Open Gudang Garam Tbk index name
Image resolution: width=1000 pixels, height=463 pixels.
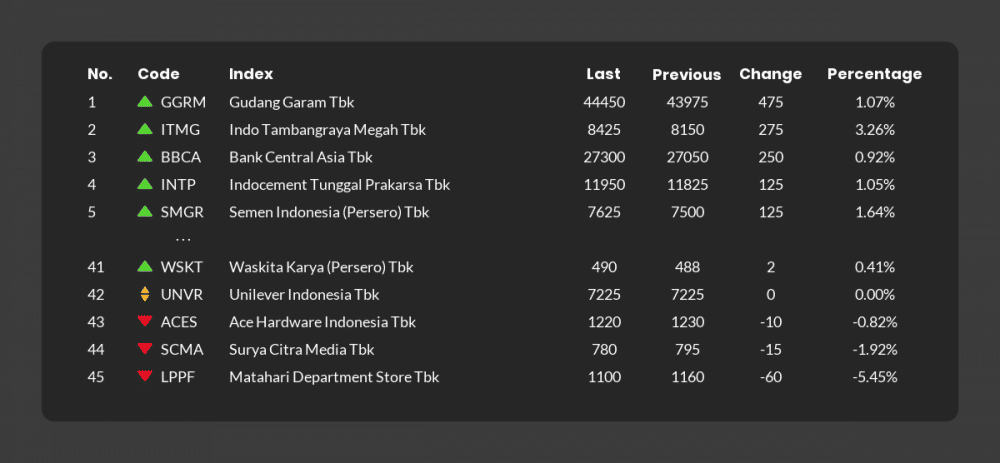[x=291, y=102]
